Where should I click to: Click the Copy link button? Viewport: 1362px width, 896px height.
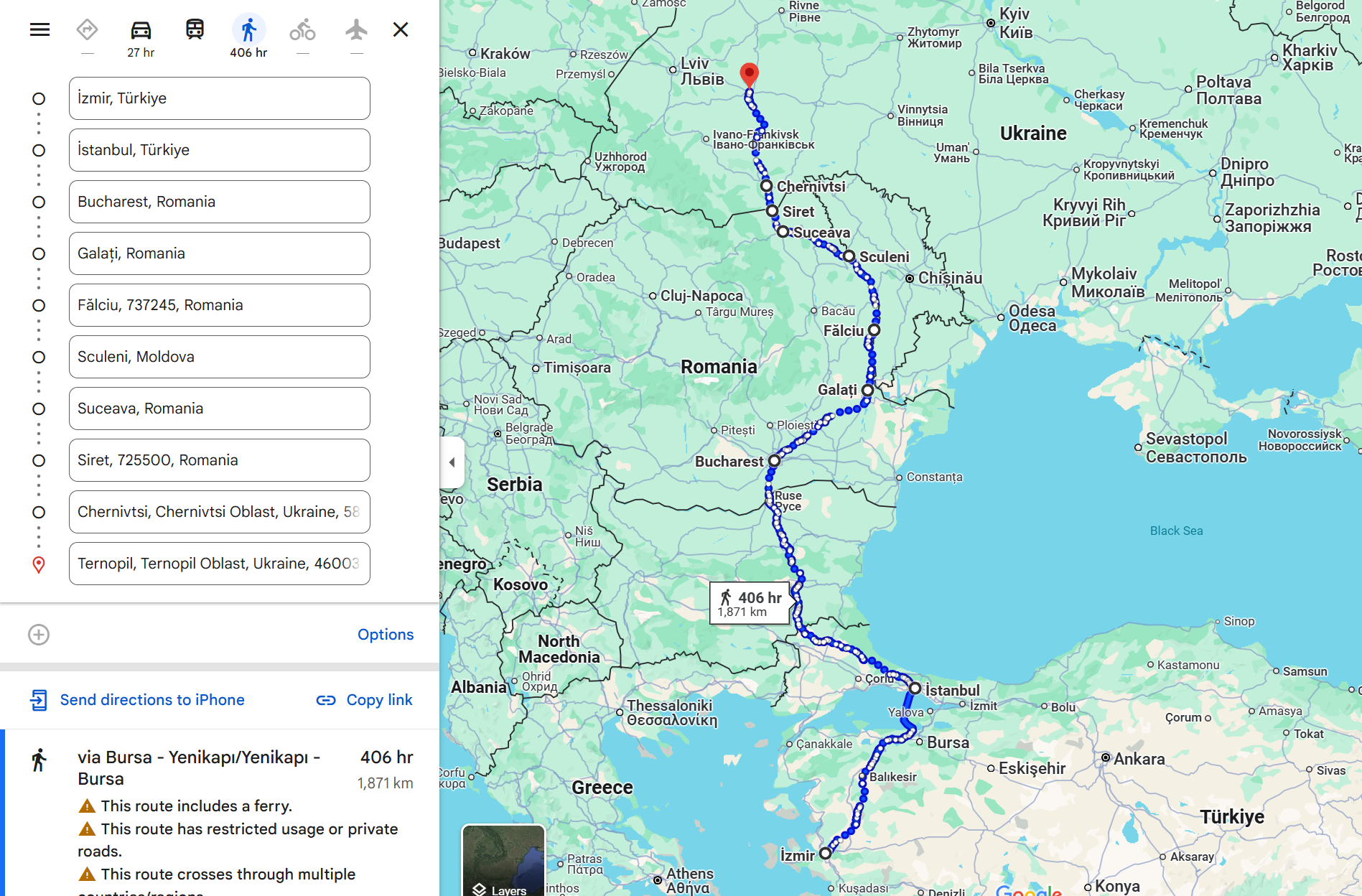click(x=365, y=700)
